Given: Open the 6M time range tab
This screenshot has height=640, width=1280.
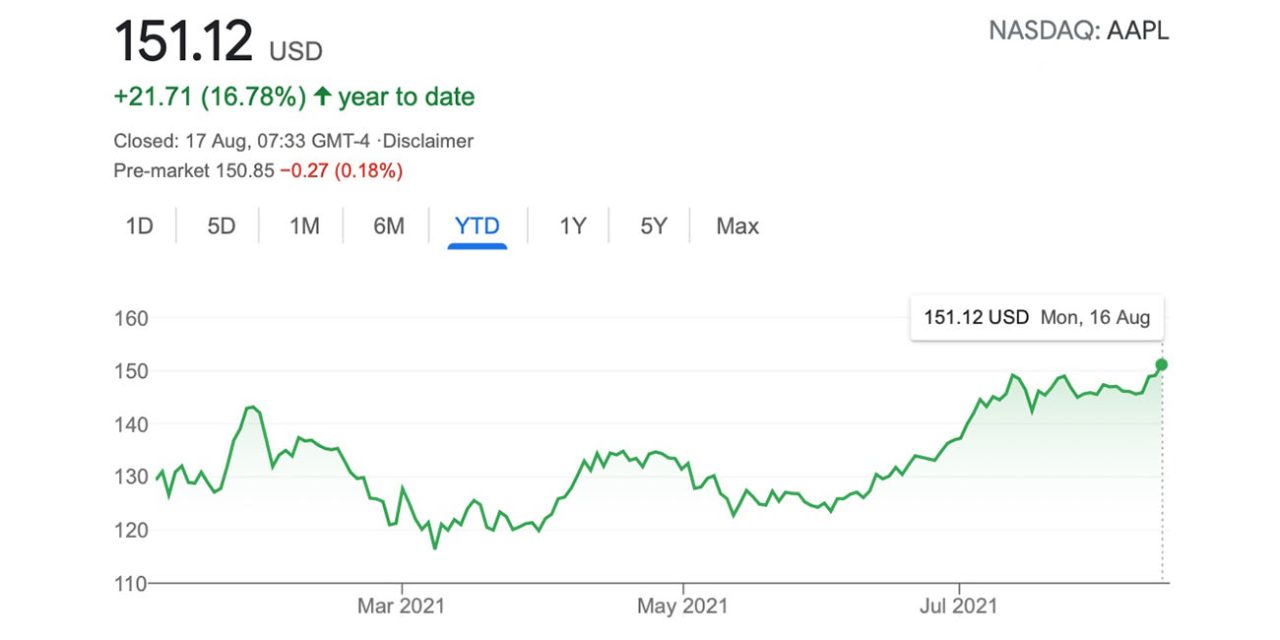Looking at the screenshot, I should [388, 226].
